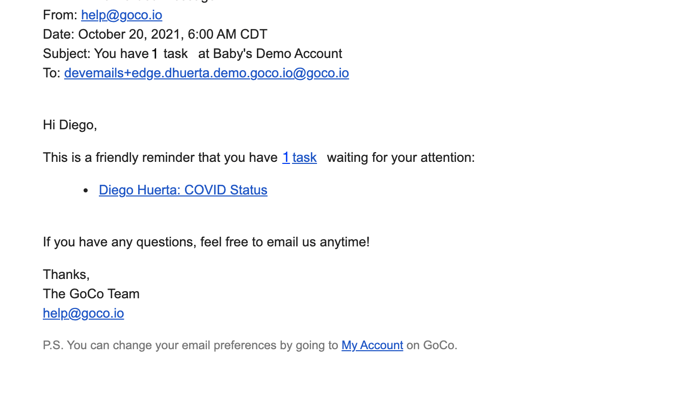Image resolution: width=688 pixels, height=395 pixels.
Task: Click "Baby's Demo Account" in the subject
Action: coord(277,54)
